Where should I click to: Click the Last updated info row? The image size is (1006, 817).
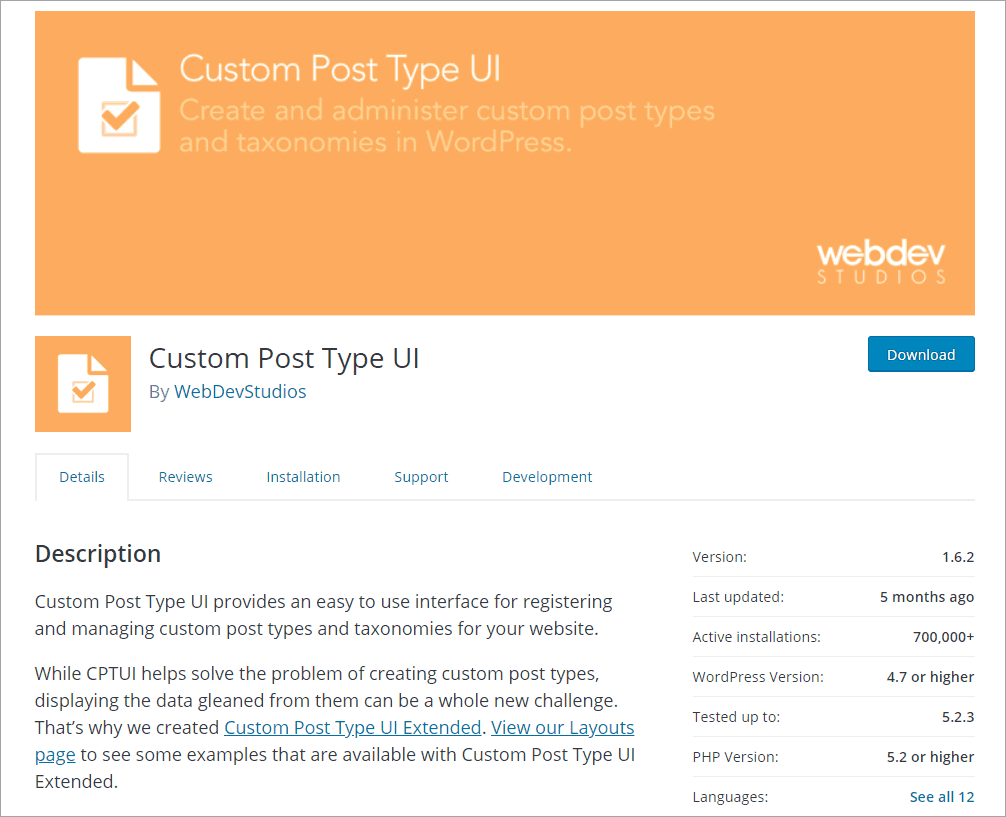point(833,597)
